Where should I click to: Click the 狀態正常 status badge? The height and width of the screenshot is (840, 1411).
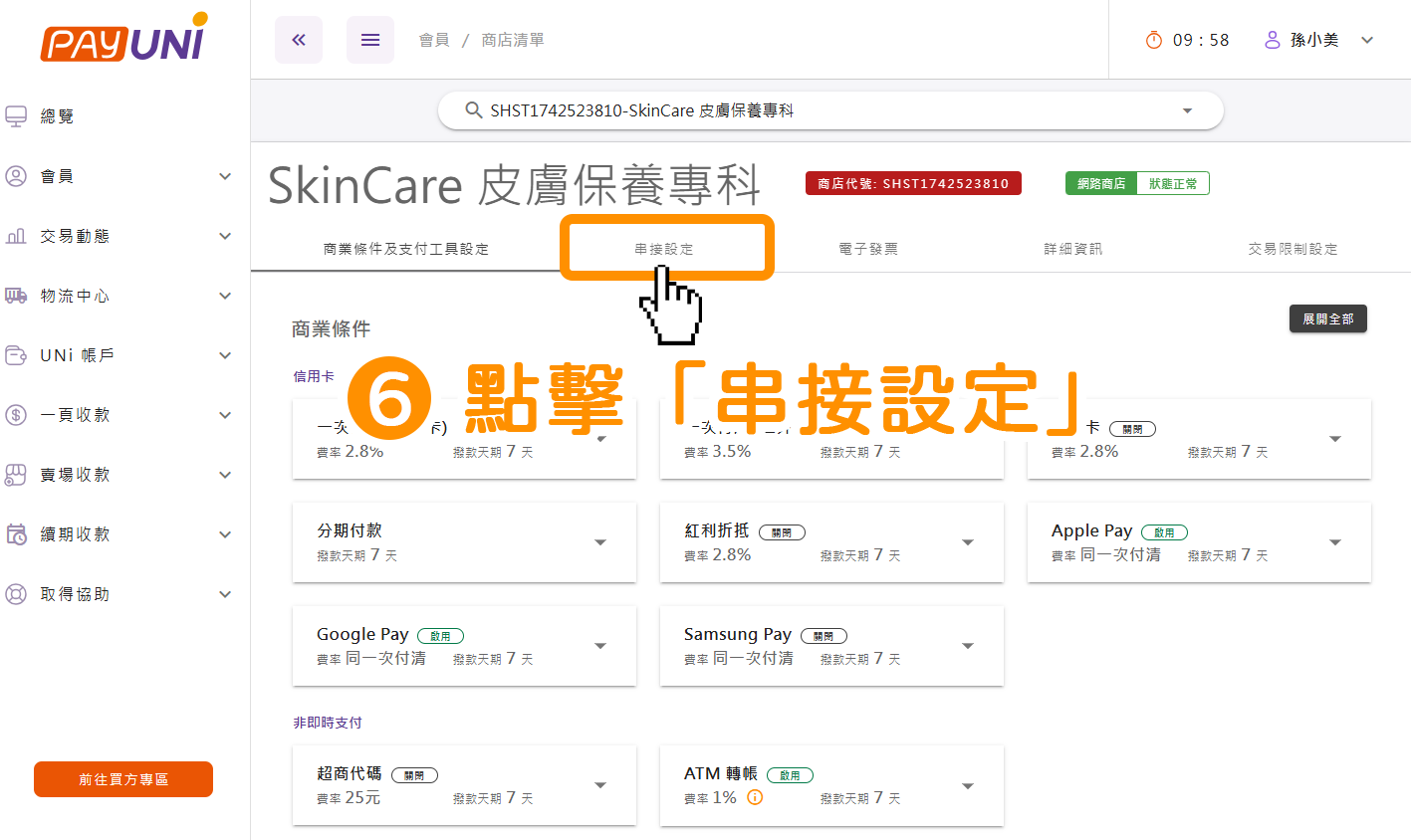(x=1173, y=183)
